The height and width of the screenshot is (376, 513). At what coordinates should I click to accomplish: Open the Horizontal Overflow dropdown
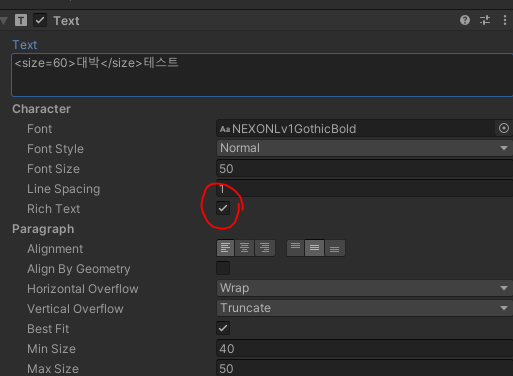(x=365, y=288)
